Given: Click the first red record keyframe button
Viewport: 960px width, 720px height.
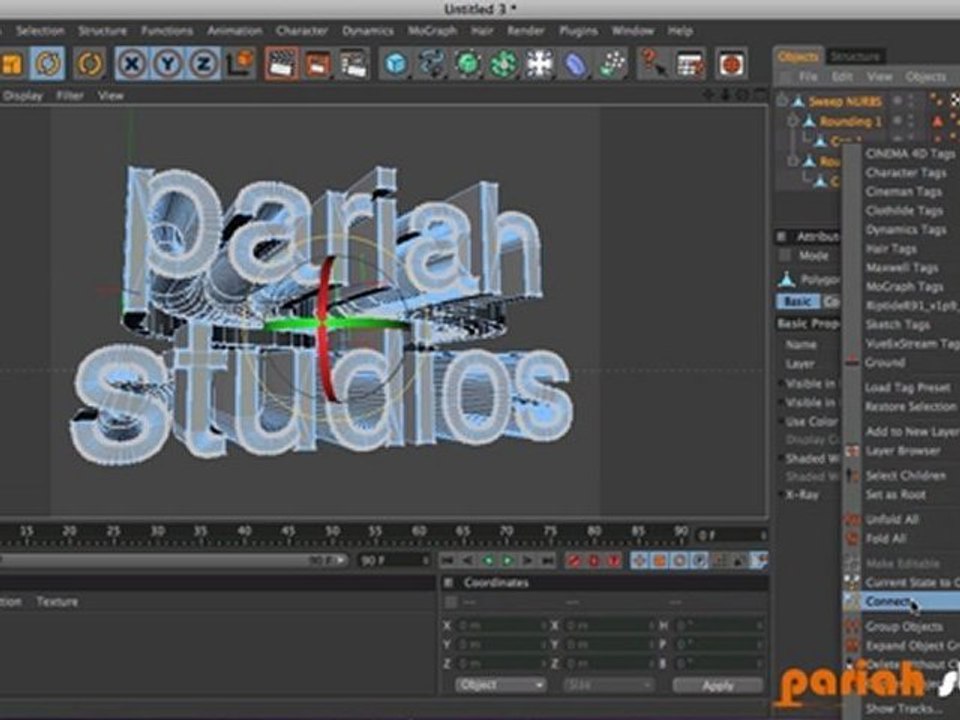Looking at the screenshot, I should [573, 560].
